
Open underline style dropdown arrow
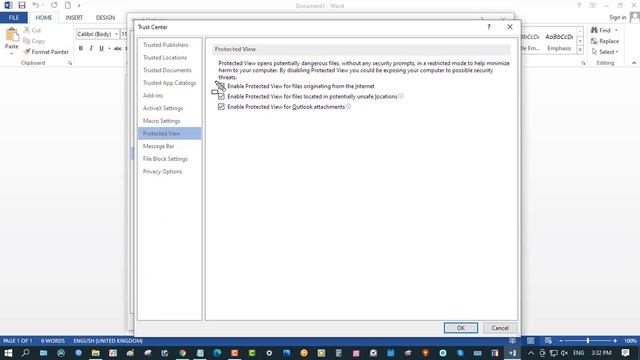click(109, 48)
